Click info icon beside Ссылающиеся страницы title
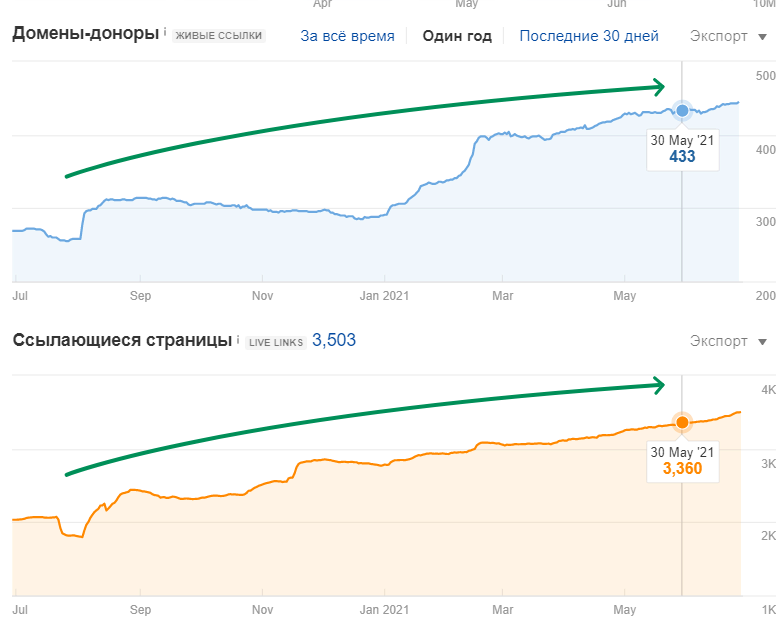 point(237,340)
